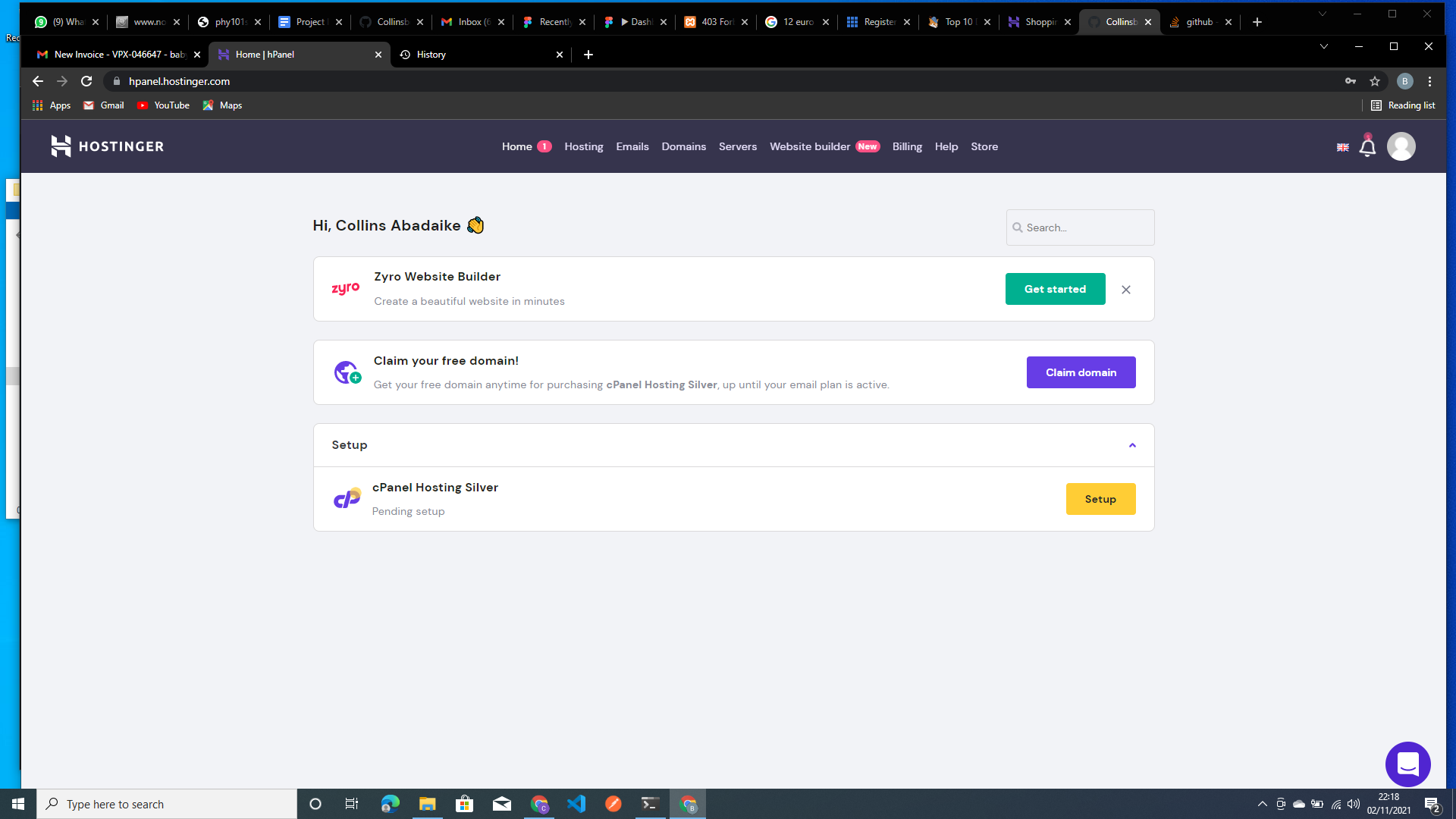Open the Gmail bookmark

103,105
